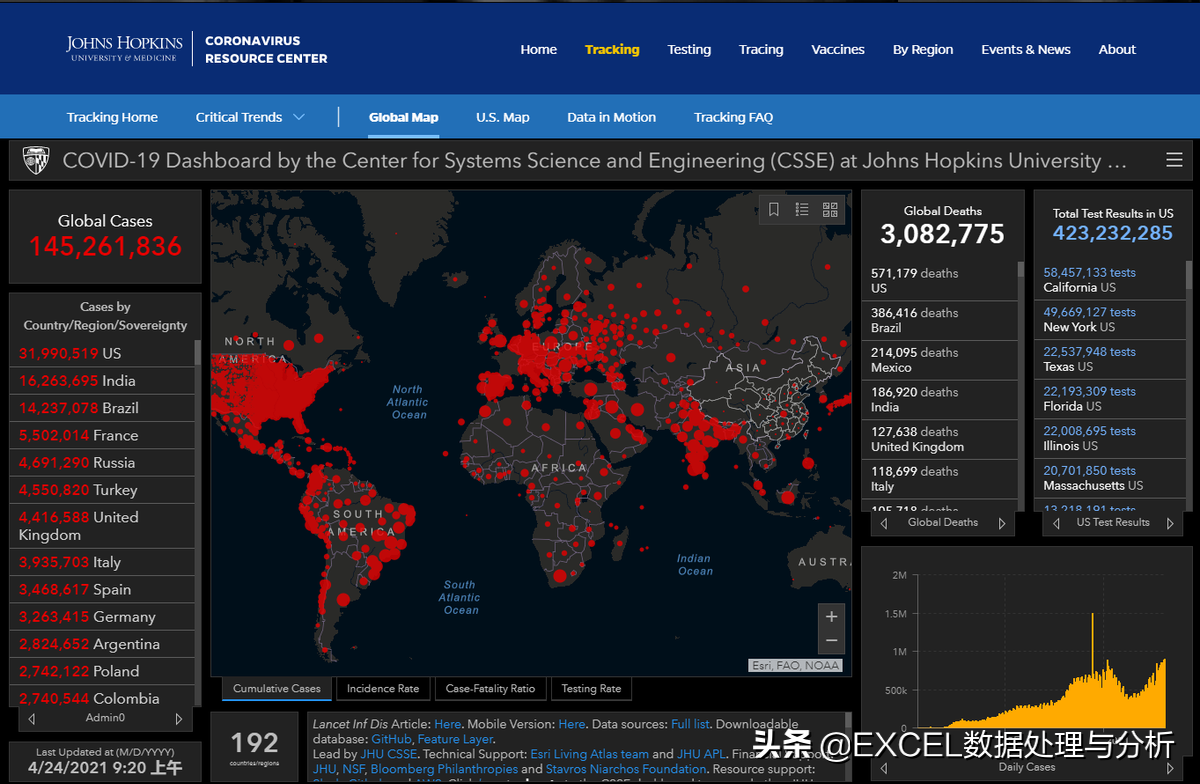Select Brazil in the cases list
The height and width of the screenshot is (784, 1200).
tap(102, 408)
